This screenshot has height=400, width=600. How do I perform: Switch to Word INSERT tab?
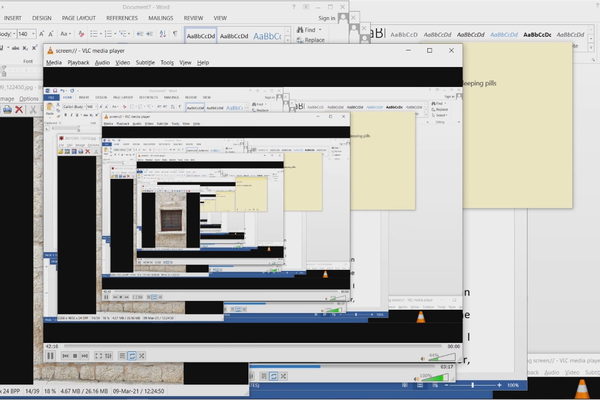(x=13, y=18)
